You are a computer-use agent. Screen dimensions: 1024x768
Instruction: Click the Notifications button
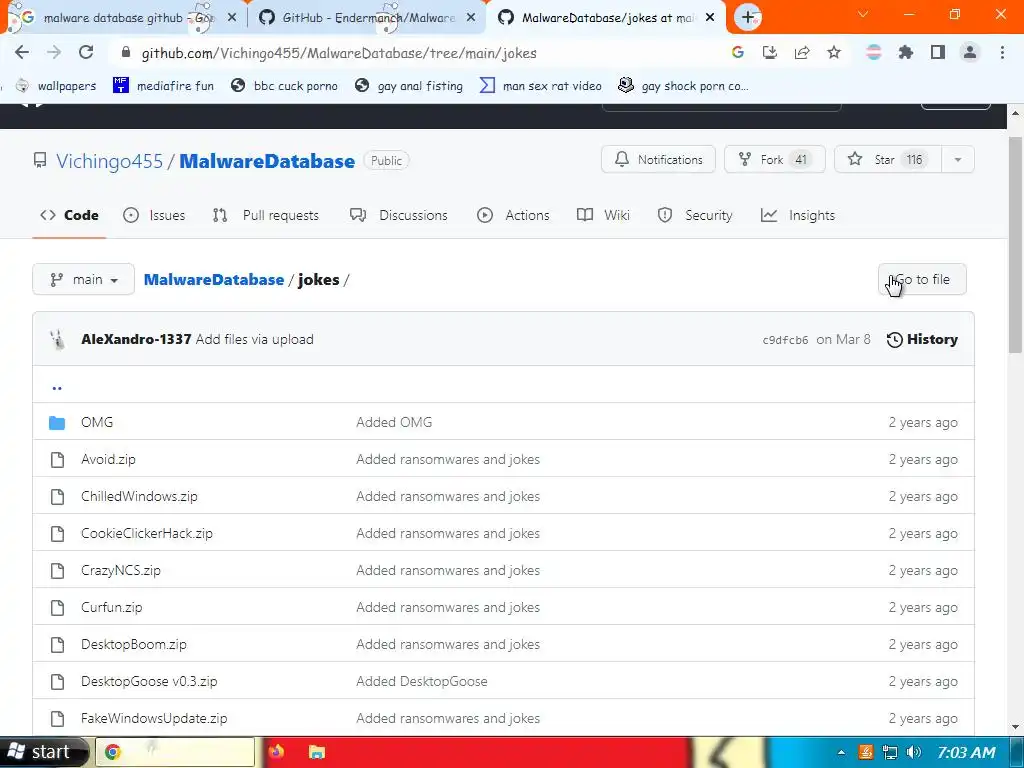(658, 159)
